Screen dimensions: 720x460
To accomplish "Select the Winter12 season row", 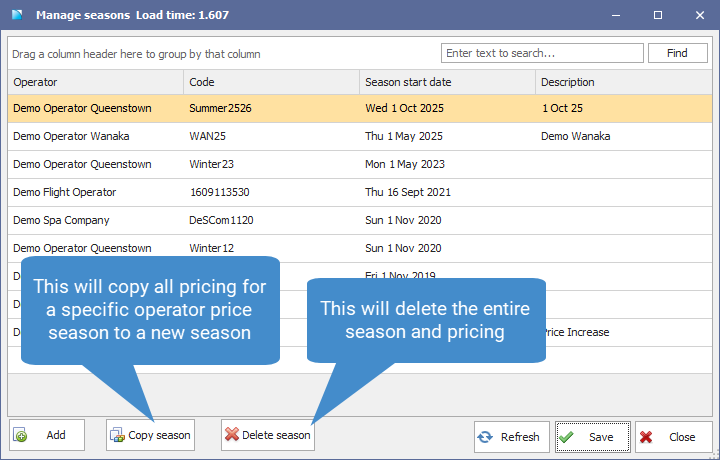I will click(x=360, y=248).
